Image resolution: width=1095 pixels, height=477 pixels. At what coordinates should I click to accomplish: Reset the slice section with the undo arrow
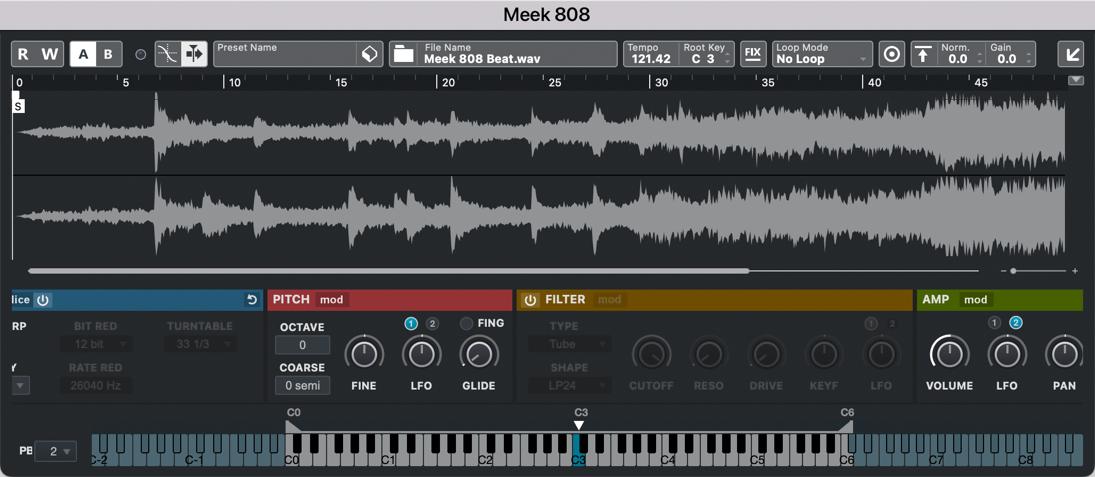coord(252,300)
